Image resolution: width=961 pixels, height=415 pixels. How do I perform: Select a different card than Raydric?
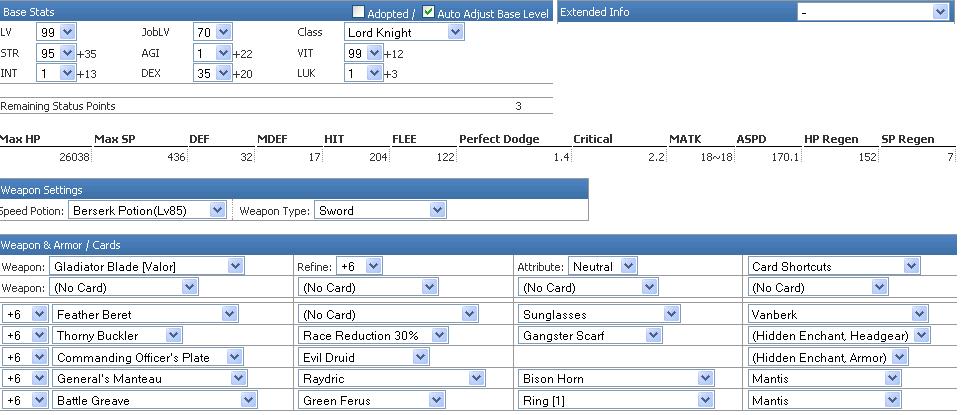click(392, 378)
